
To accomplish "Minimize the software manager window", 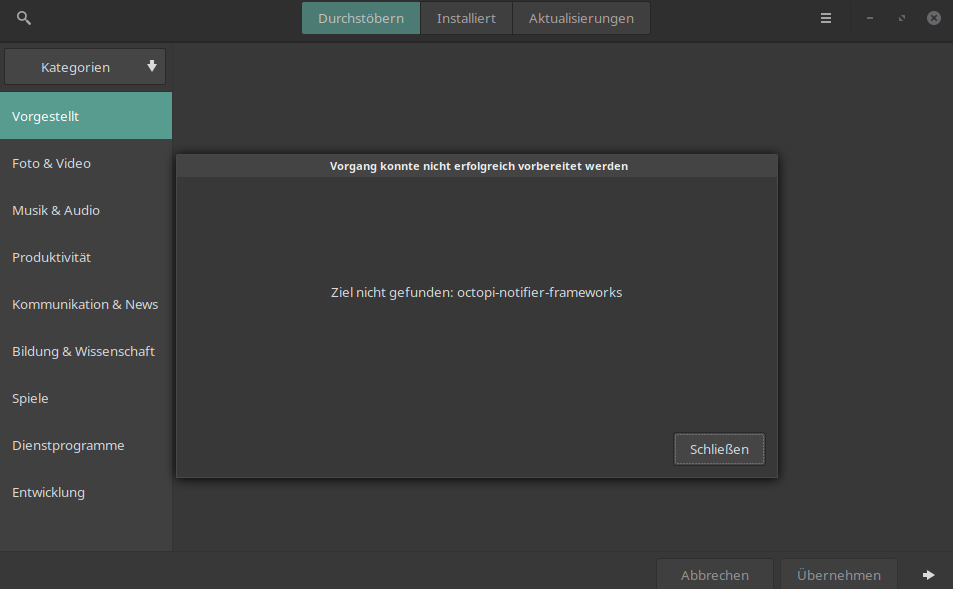I will coord(870,18).
